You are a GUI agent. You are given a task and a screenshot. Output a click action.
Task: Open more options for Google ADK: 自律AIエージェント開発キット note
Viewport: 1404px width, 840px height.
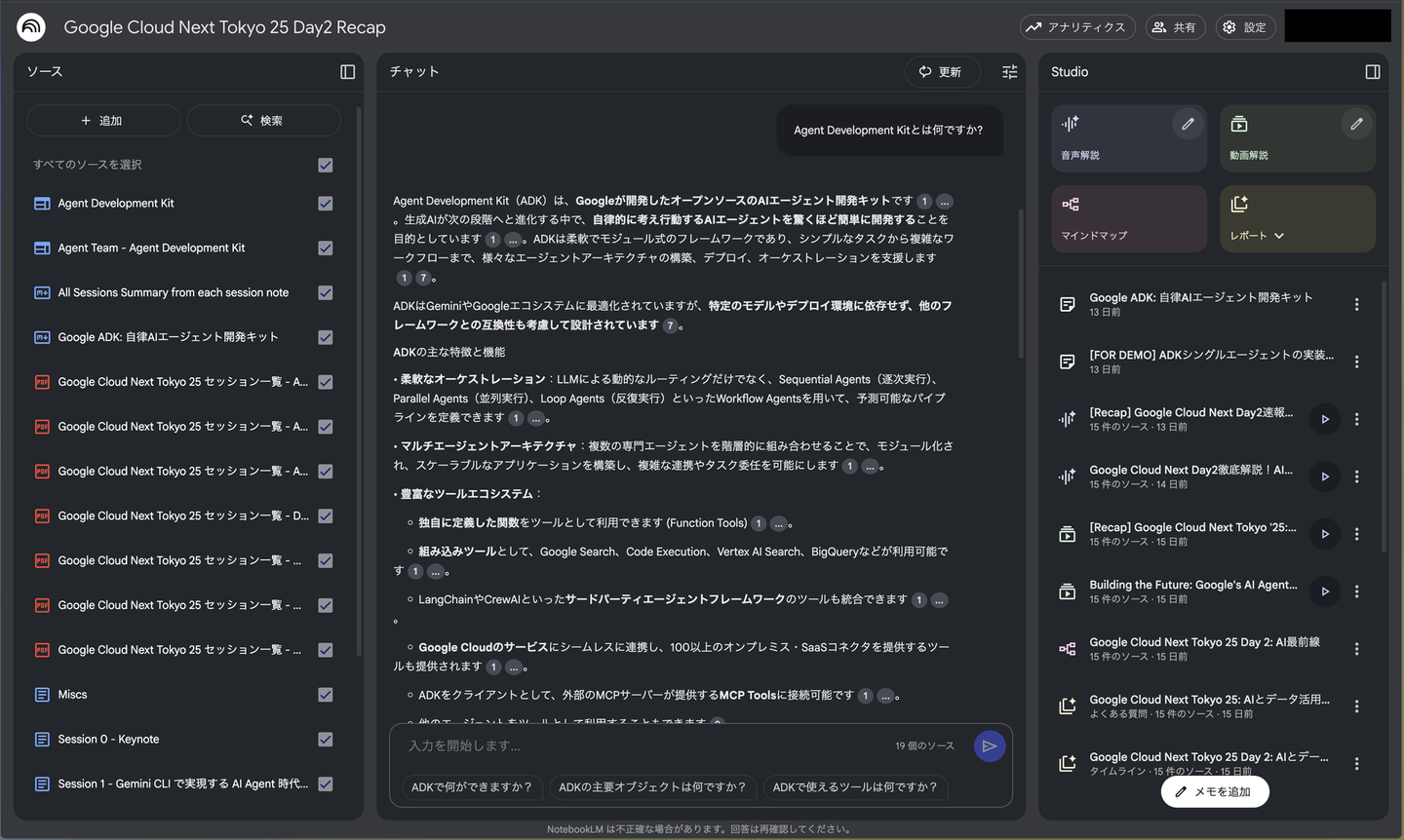[x=1356, y=304]
